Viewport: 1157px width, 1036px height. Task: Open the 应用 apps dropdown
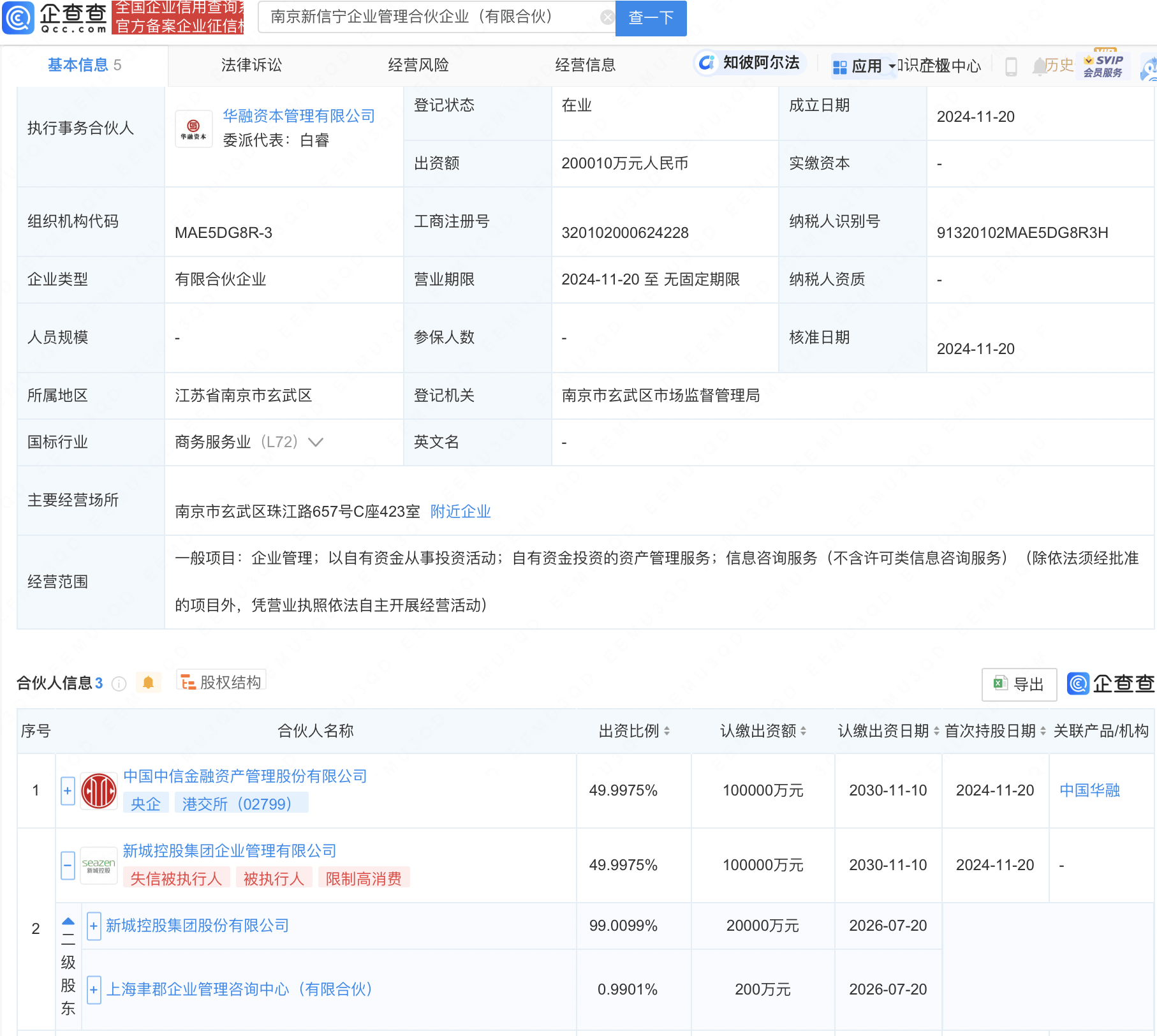point(864,66)
